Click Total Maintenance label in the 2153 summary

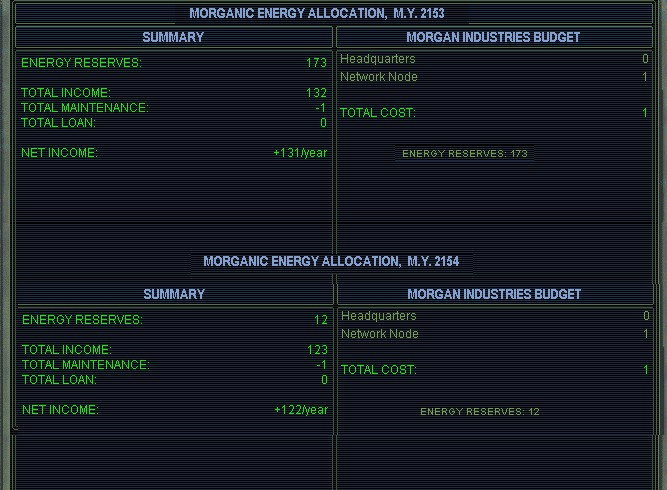(85, 108)
